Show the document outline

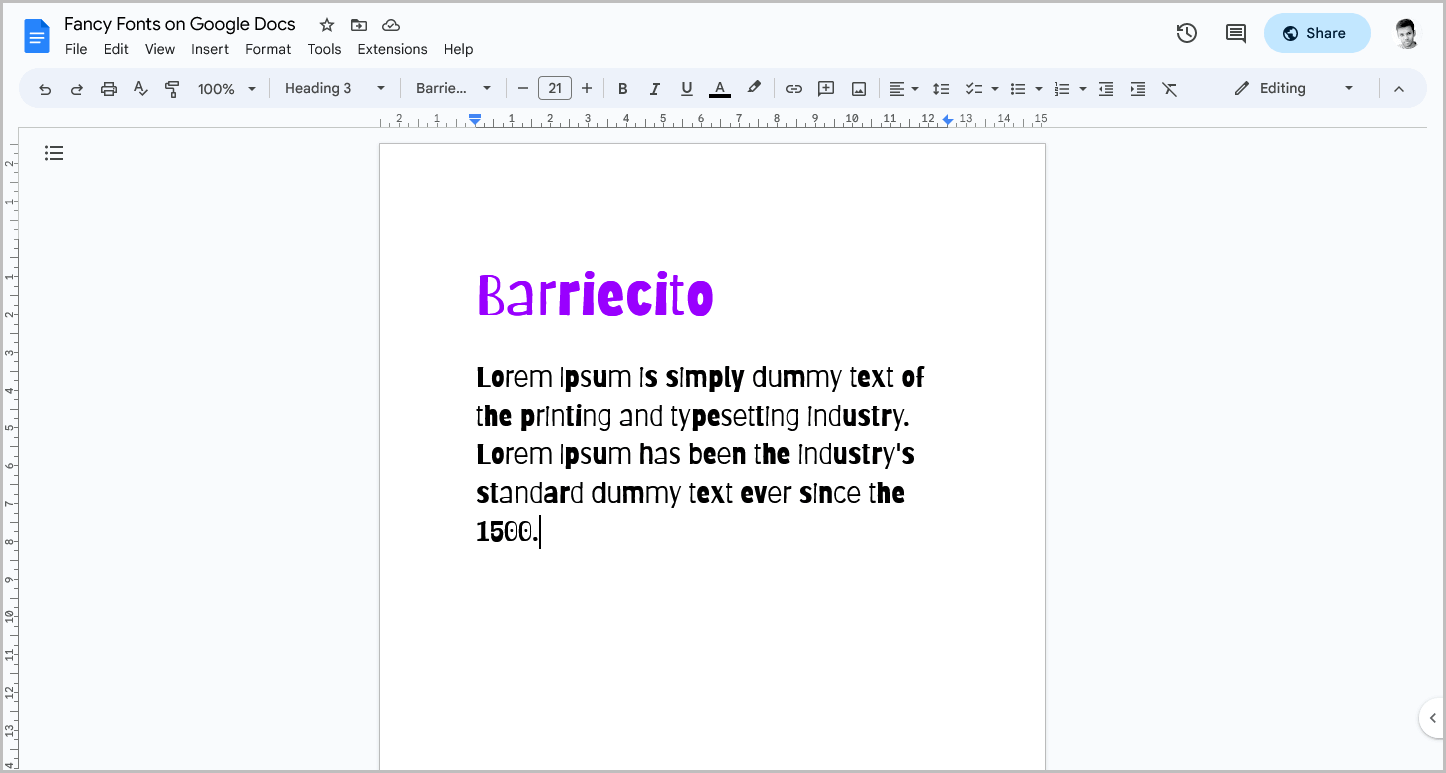[x=54, y=152]
